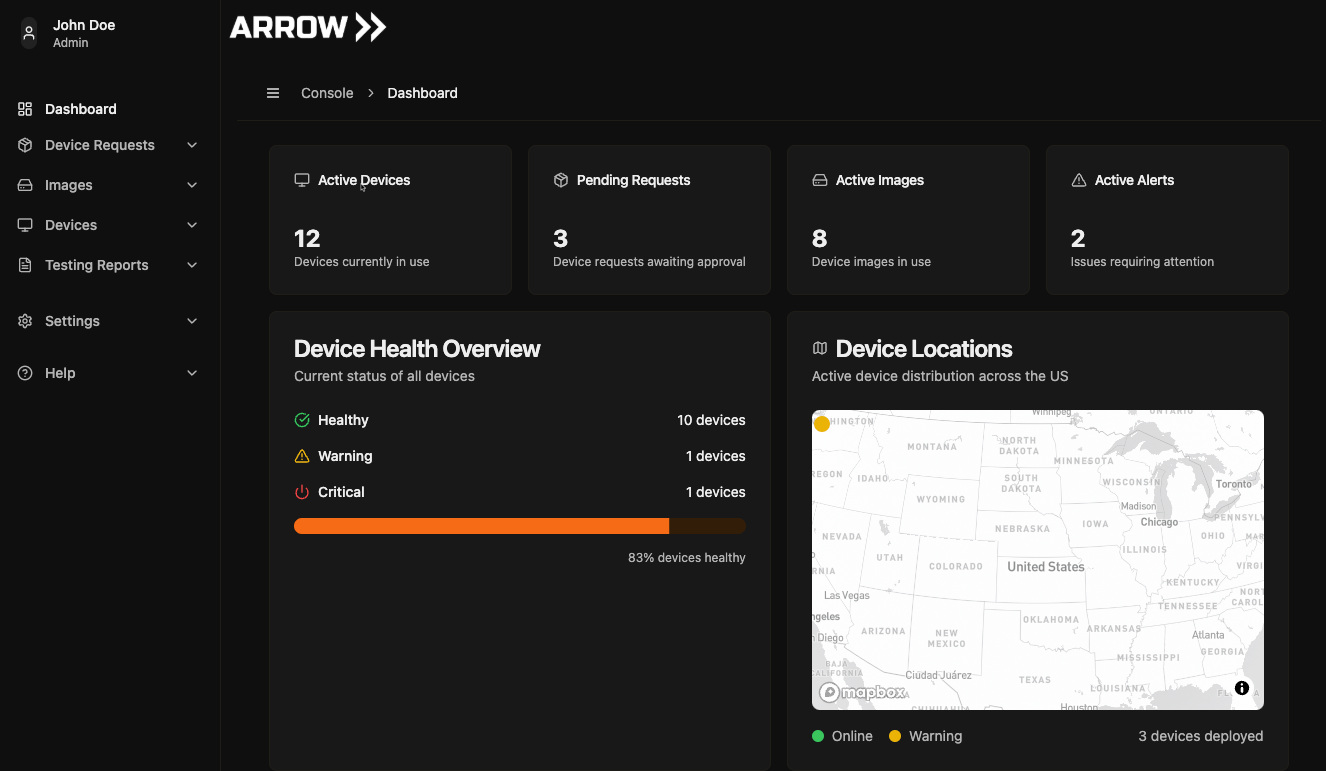1326x771 pixels.
Task: Click the yellow device marker on map
Action: point(822,423)
